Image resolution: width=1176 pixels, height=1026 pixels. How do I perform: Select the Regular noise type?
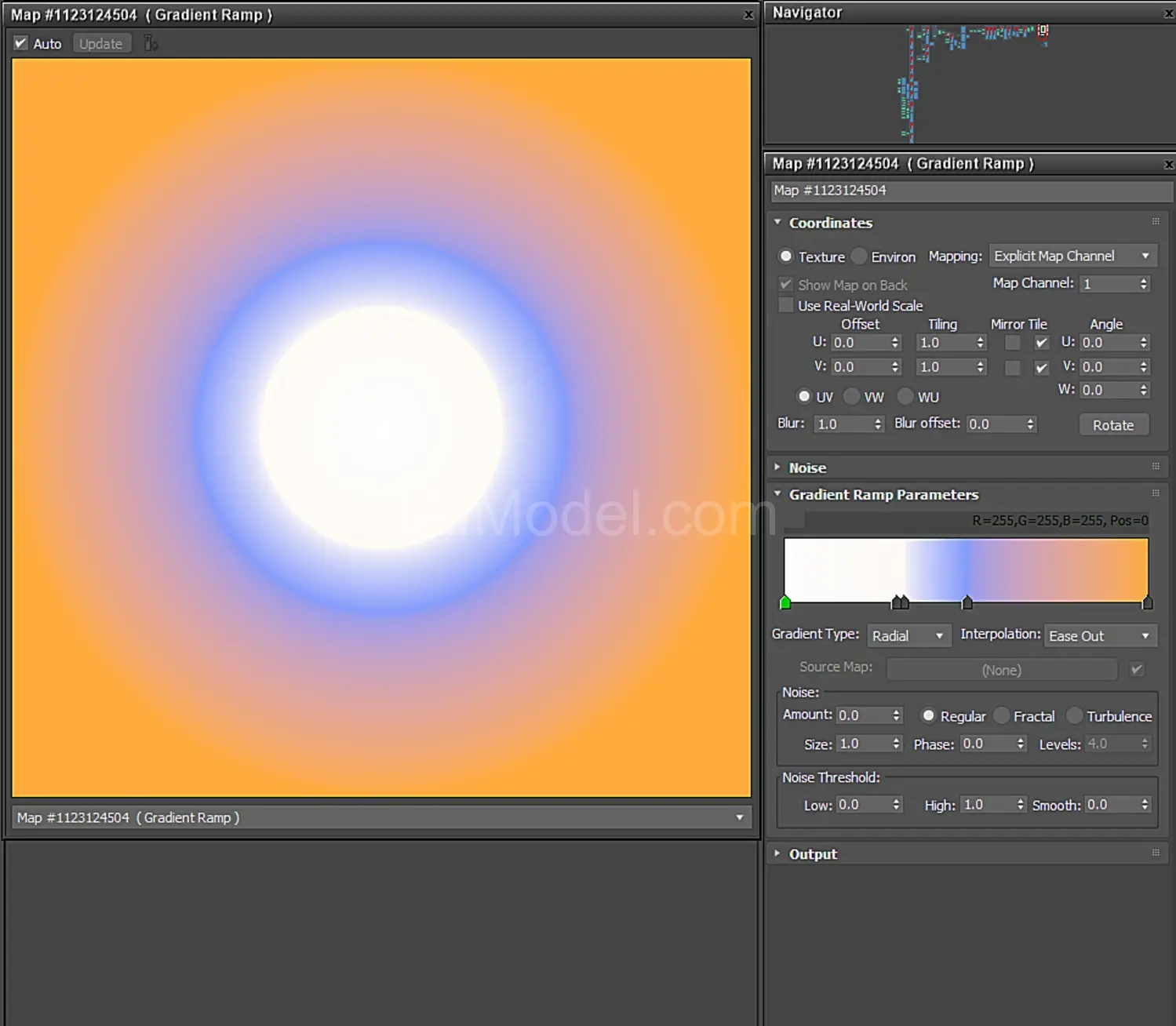928,715
